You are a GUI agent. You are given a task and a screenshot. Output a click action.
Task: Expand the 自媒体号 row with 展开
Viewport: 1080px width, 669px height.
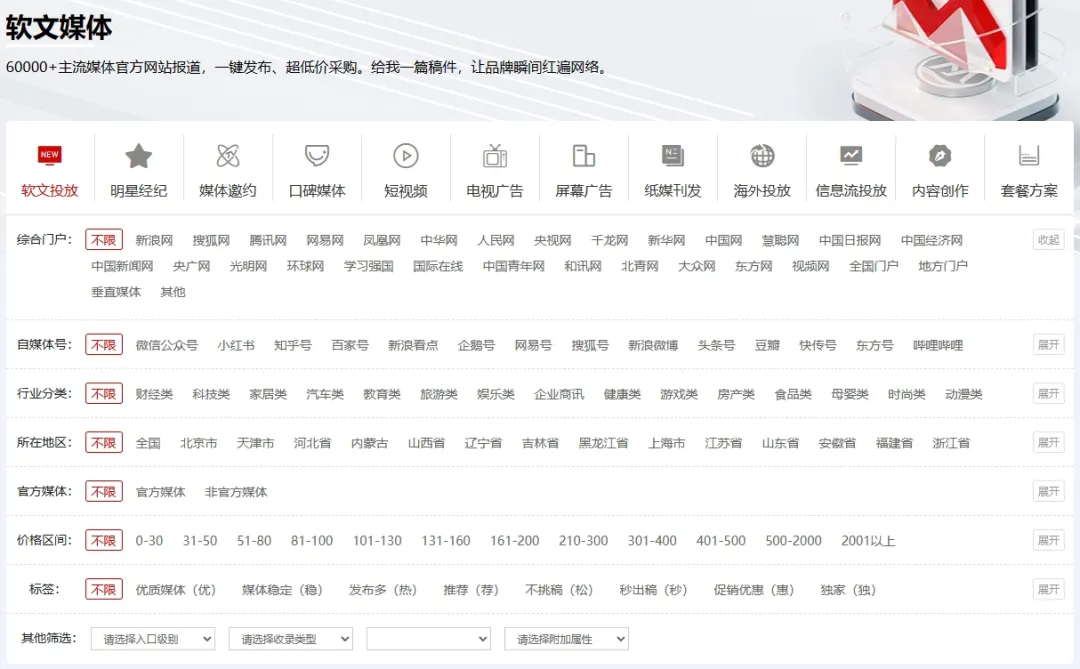pos(1048,345)
